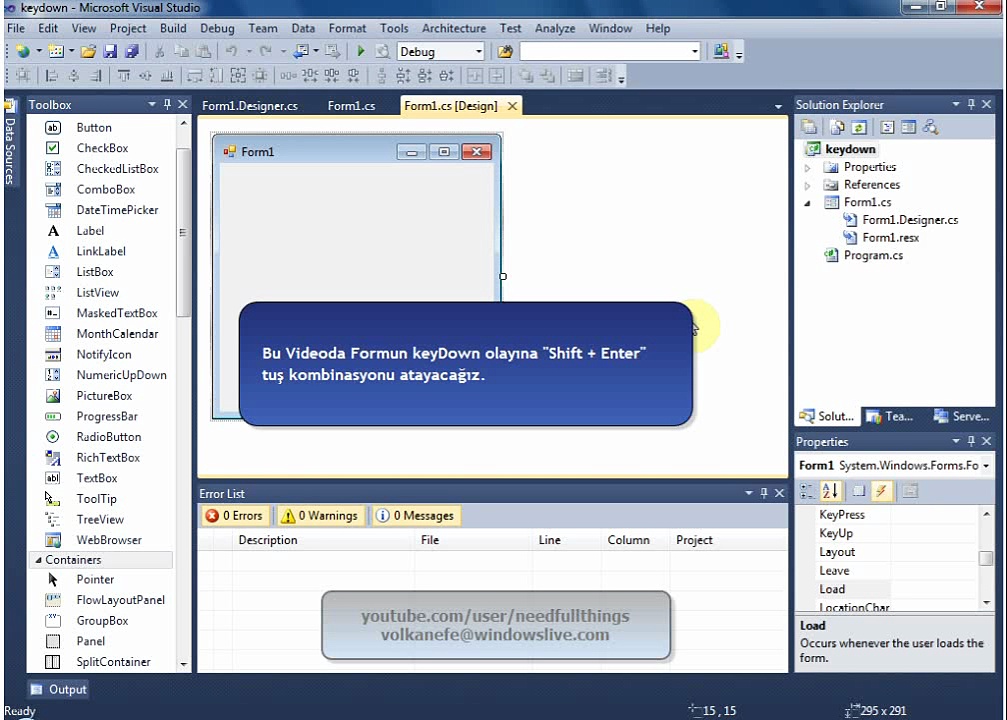Image resolution: width=1007 pixels, height=720 pixels.
Task: Select the KeyPress event in Properties
Action: [x=842, y=515]
